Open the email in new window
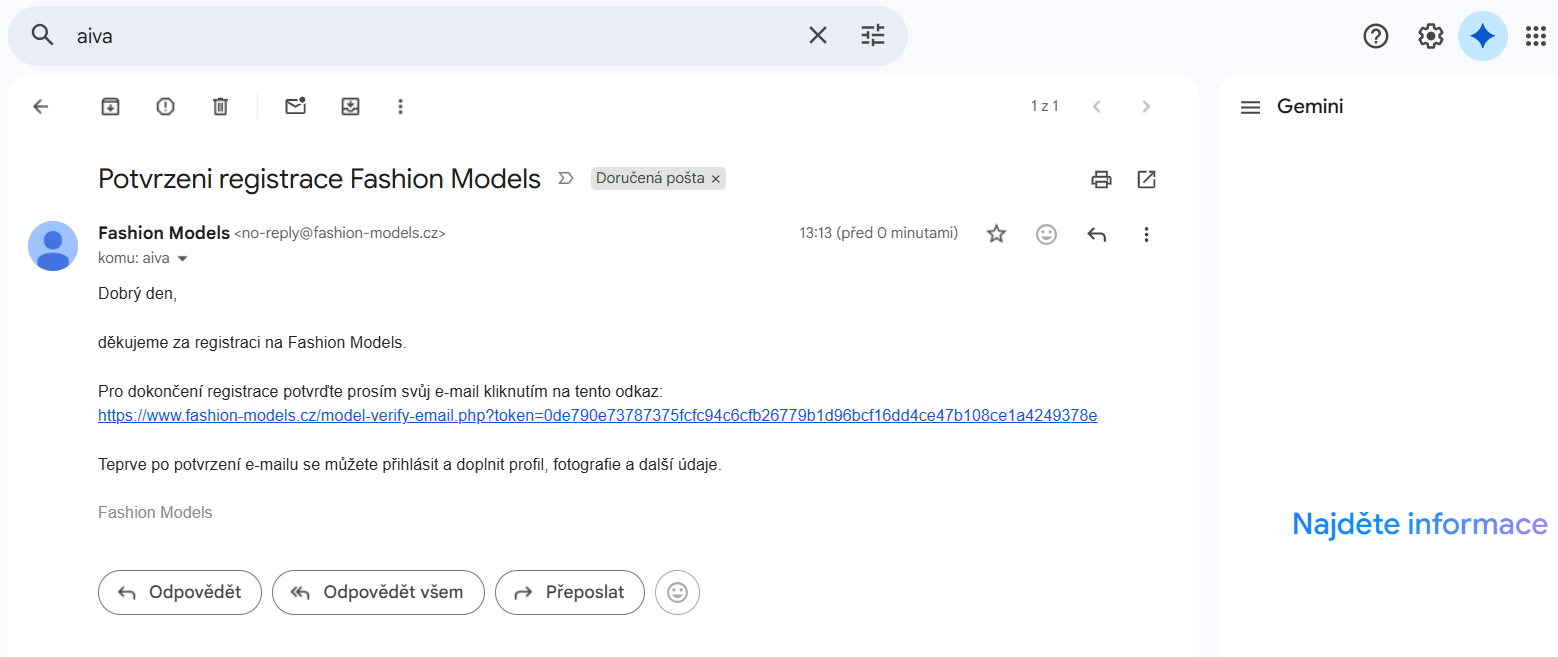The height and width of the screenshot is (657, 1558). click(1146, 179)
